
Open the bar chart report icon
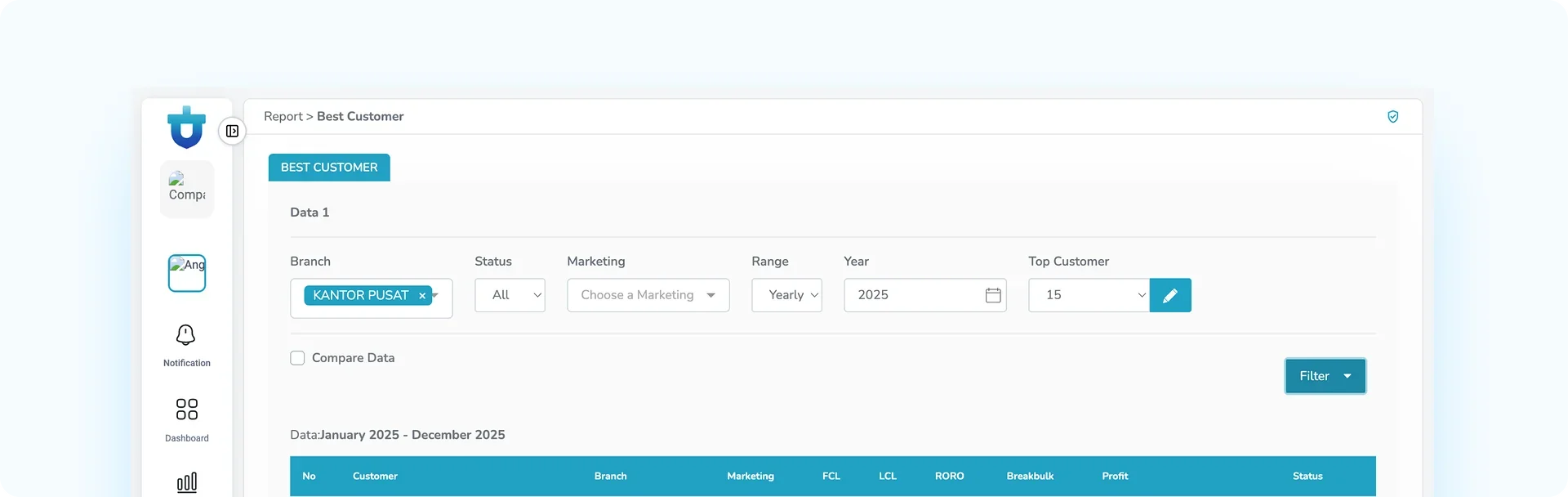coord(187,482)
